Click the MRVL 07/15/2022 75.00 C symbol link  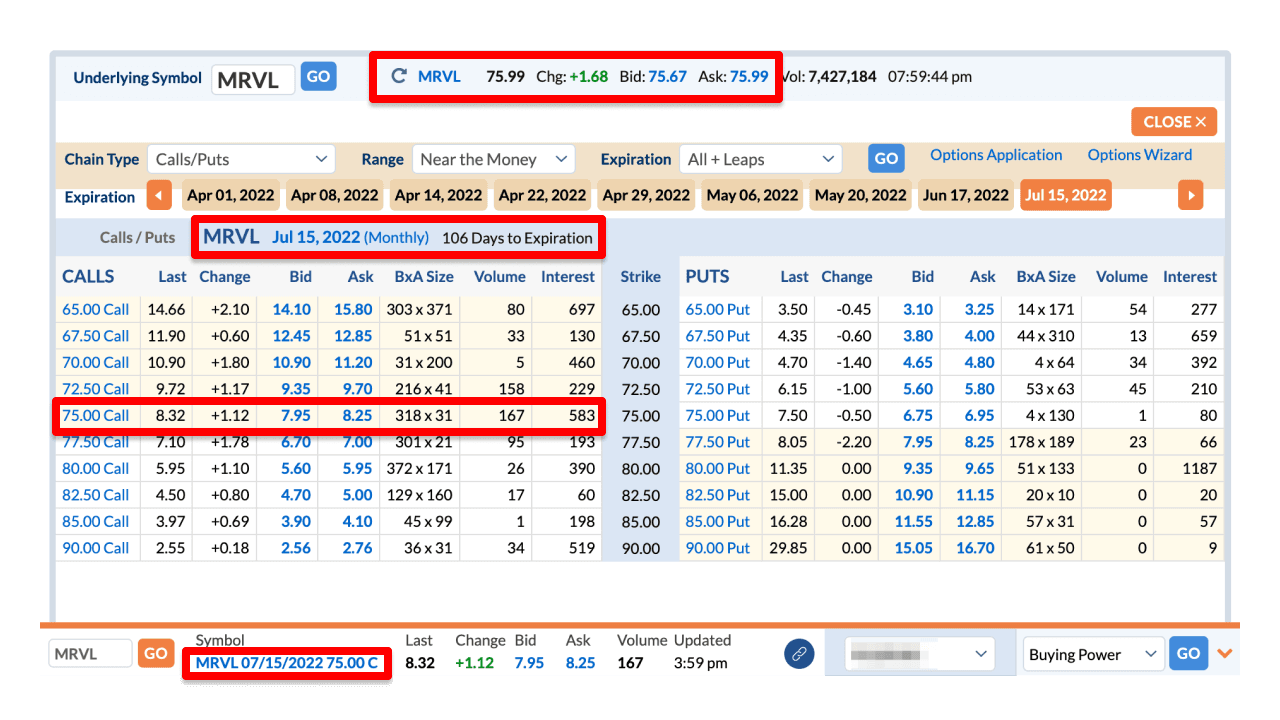(286, 662)
